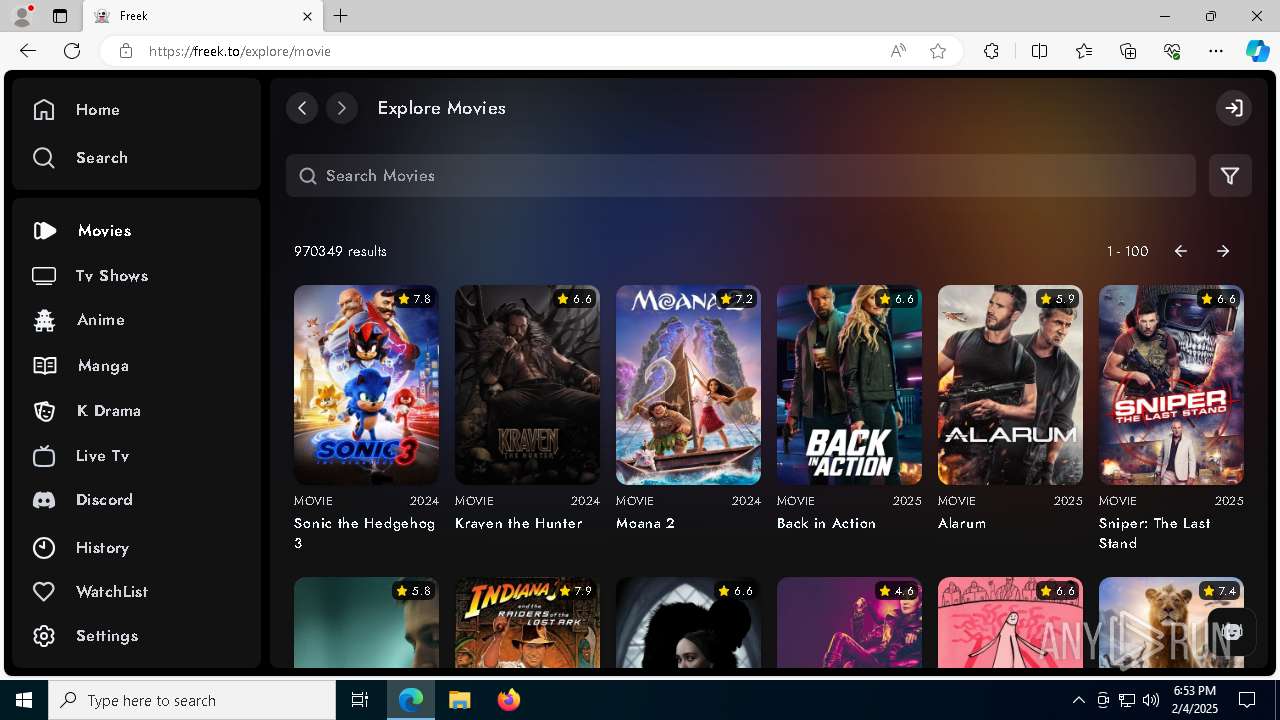Refresh the freek.to page
1280x720 pixels.
click(x=72, y=51)
